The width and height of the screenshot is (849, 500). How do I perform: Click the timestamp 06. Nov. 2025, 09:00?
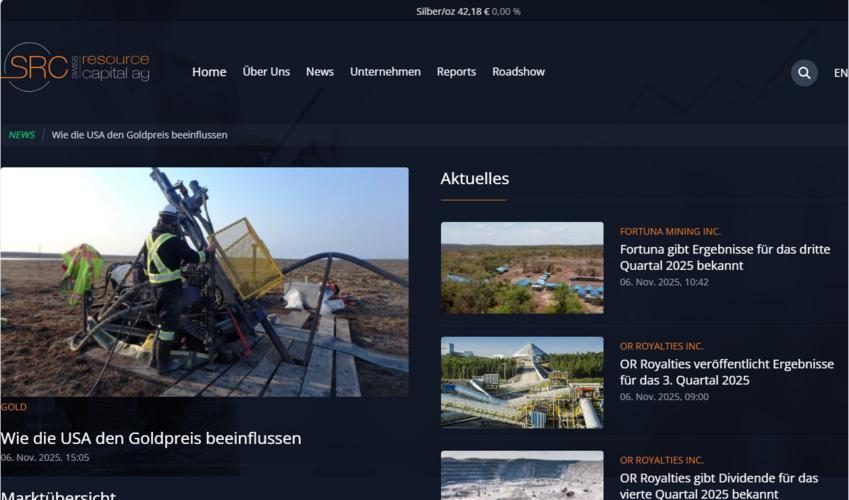tap(664, 397)
